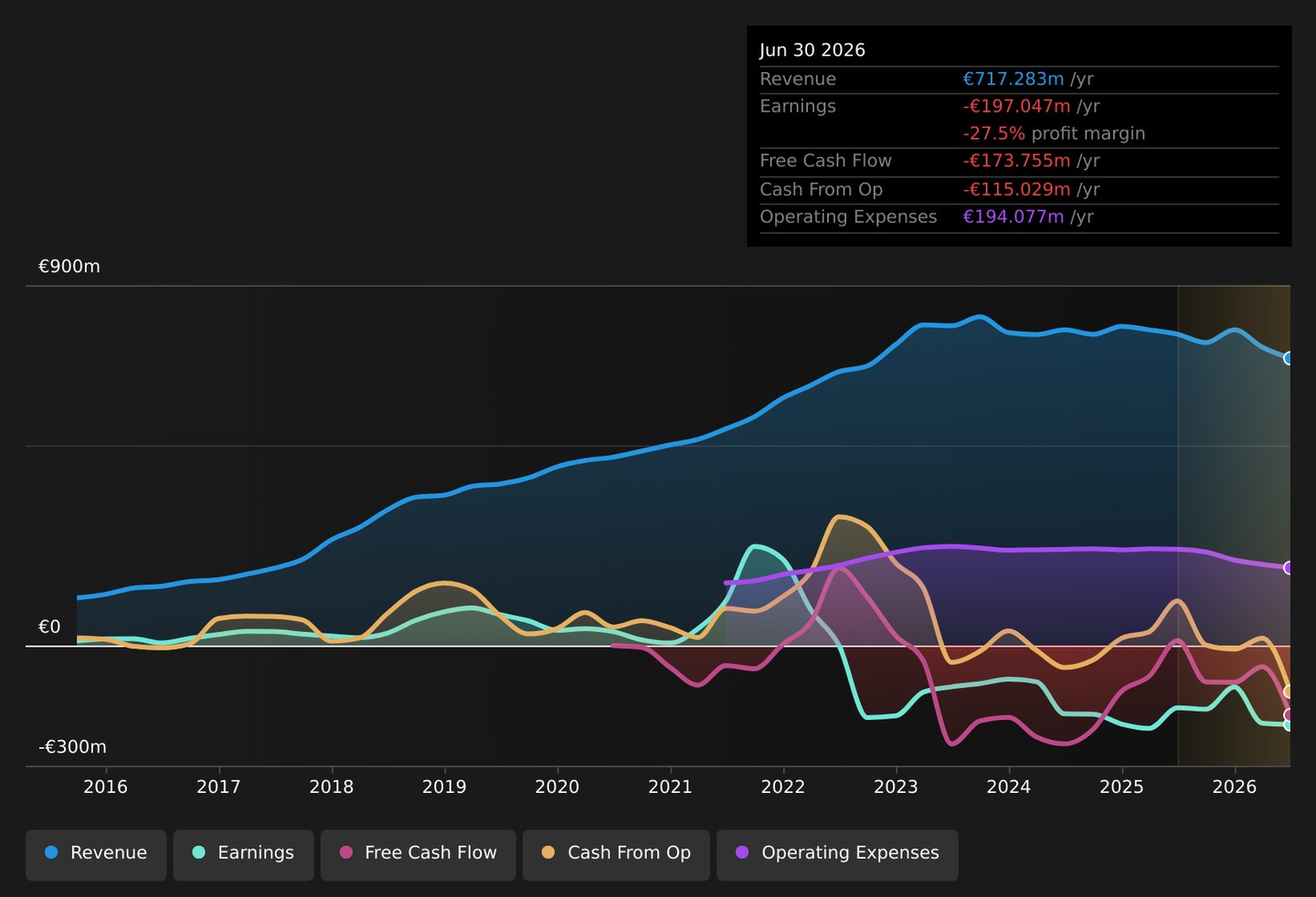Toggle the Free Cash Flow legend button
Image resolution: width=1316 pixels, height=897 pixels.
418,855
